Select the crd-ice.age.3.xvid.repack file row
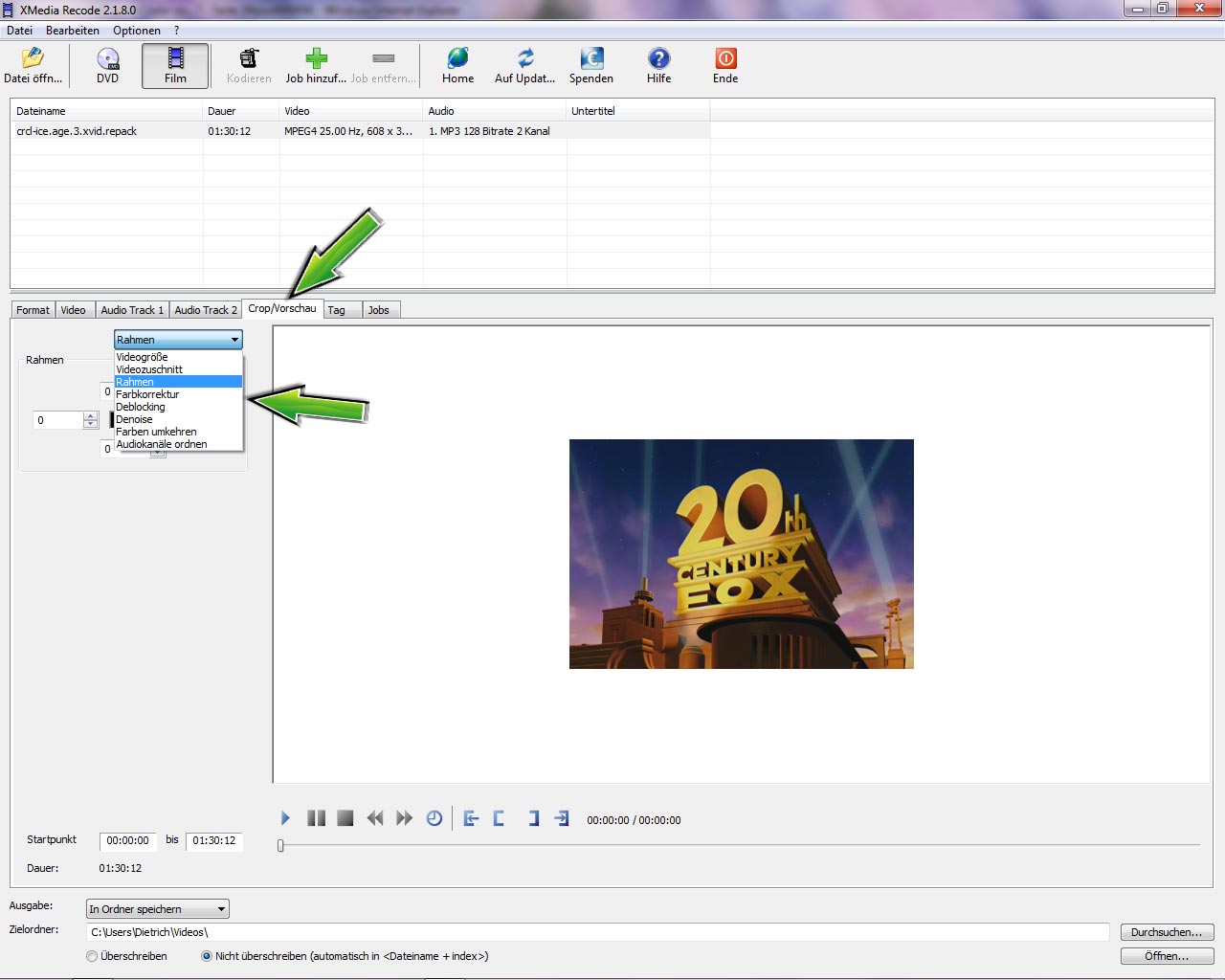 coord(360,131)
